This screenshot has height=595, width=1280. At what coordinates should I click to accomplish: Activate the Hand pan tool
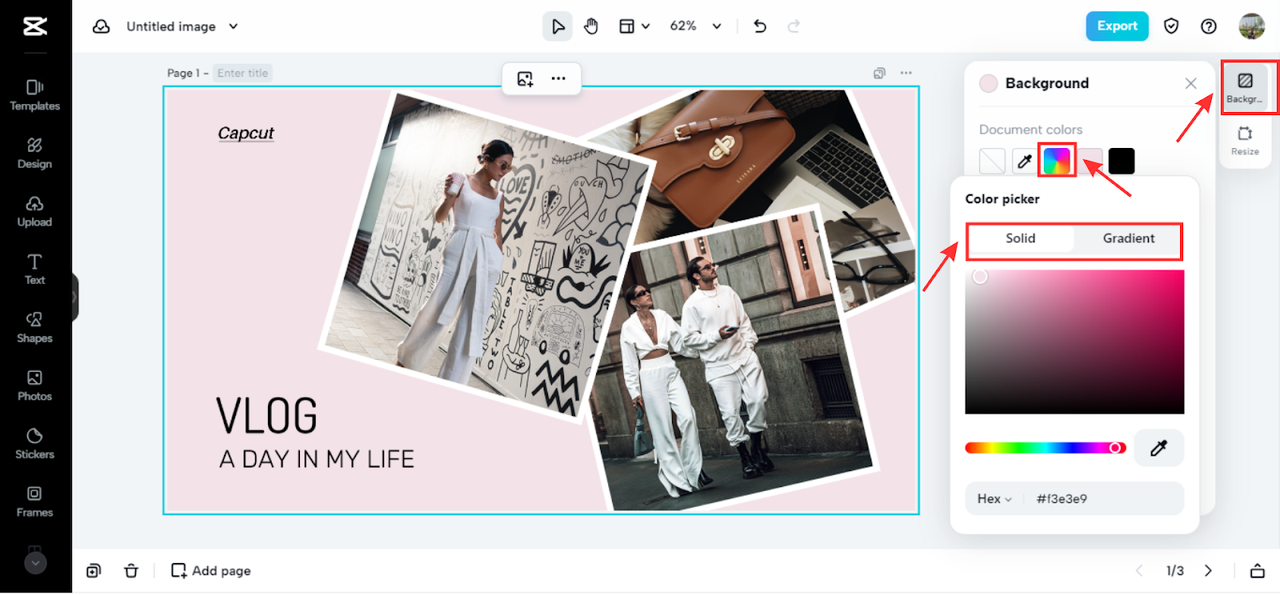click(591, 27)
